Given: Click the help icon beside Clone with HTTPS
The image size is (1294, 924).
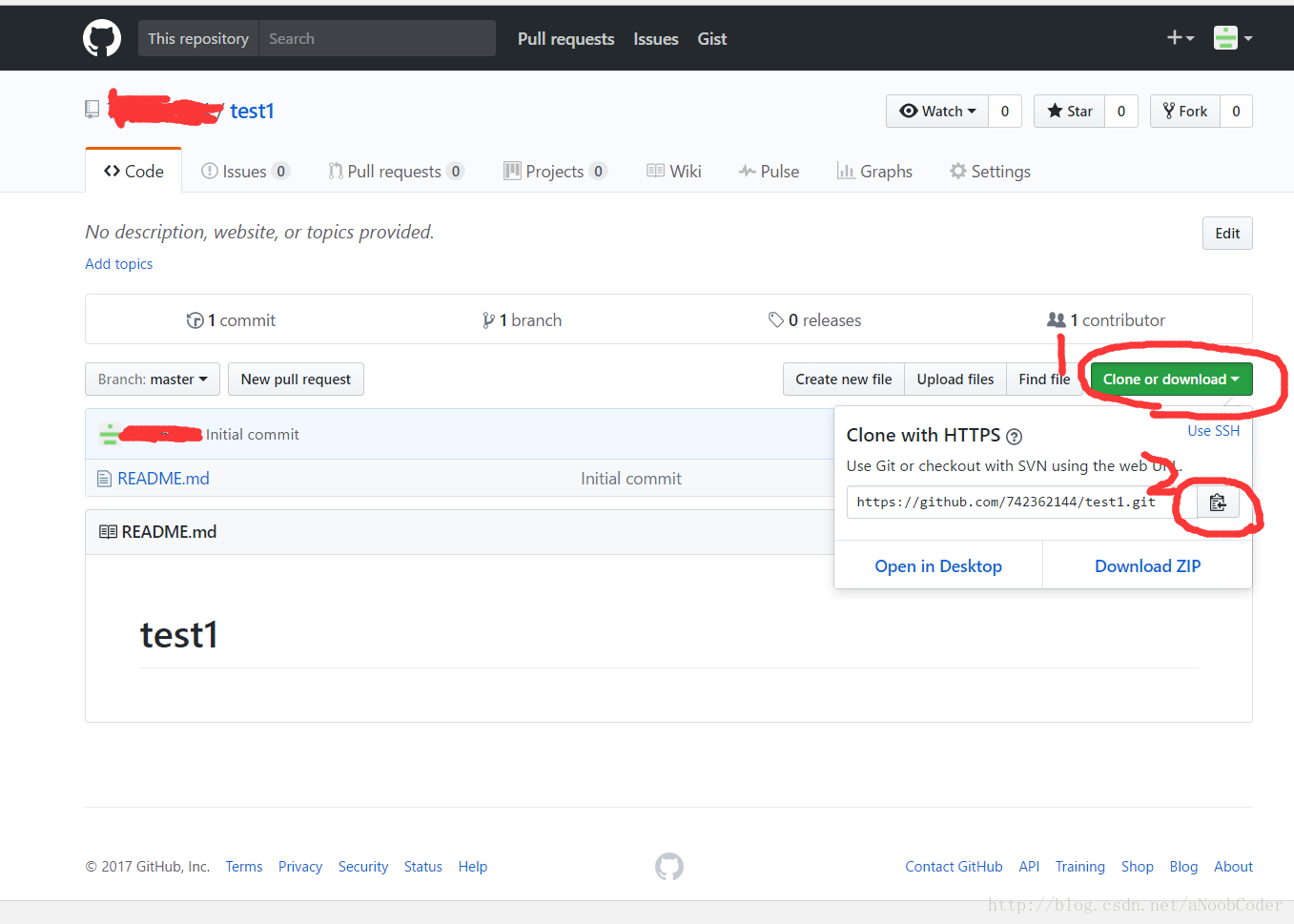Looking at the screenshot, I should pyautogui.click(x=1015, y=437).
